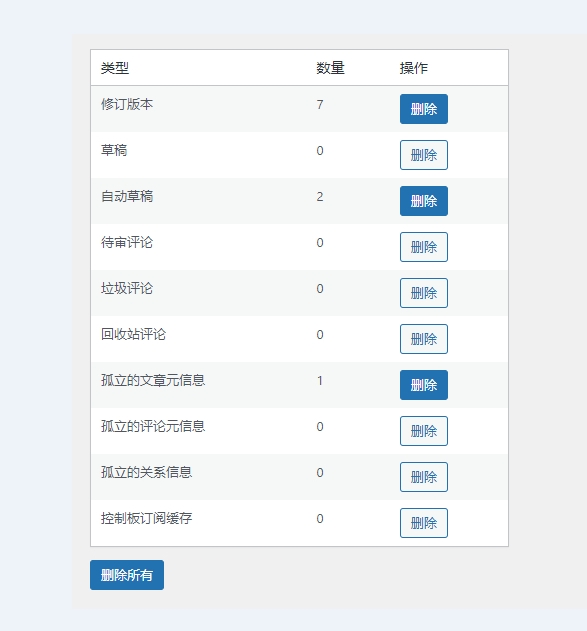Delete the 自动草稿 items

[424, 201]
